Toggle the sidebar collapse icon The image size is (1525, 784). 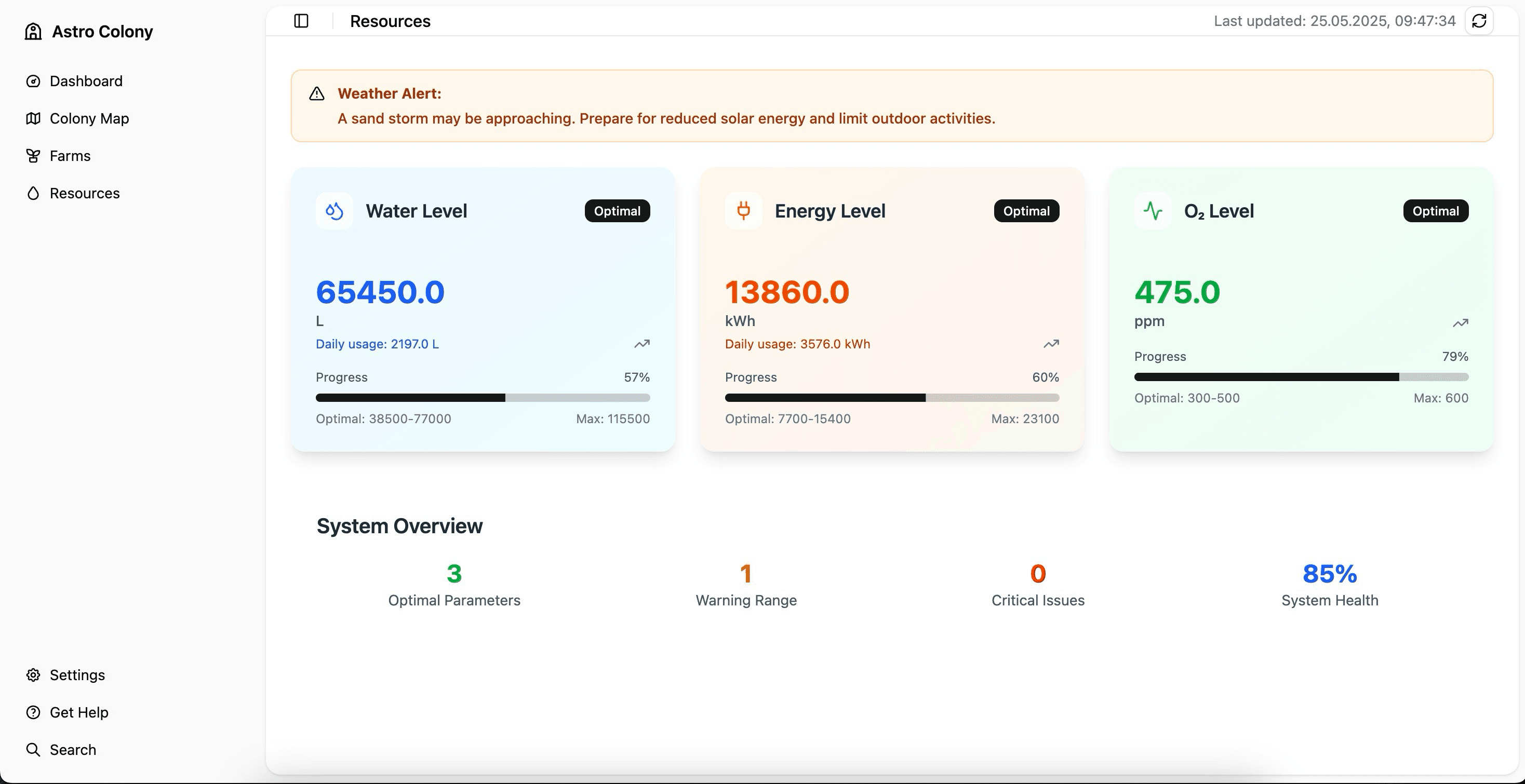point(301,21)
